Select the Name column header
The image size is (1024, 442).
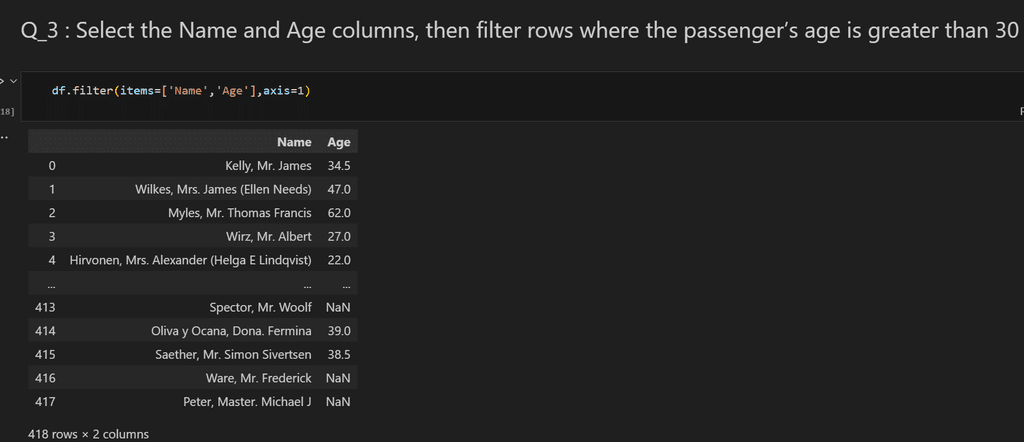point(294,142)
